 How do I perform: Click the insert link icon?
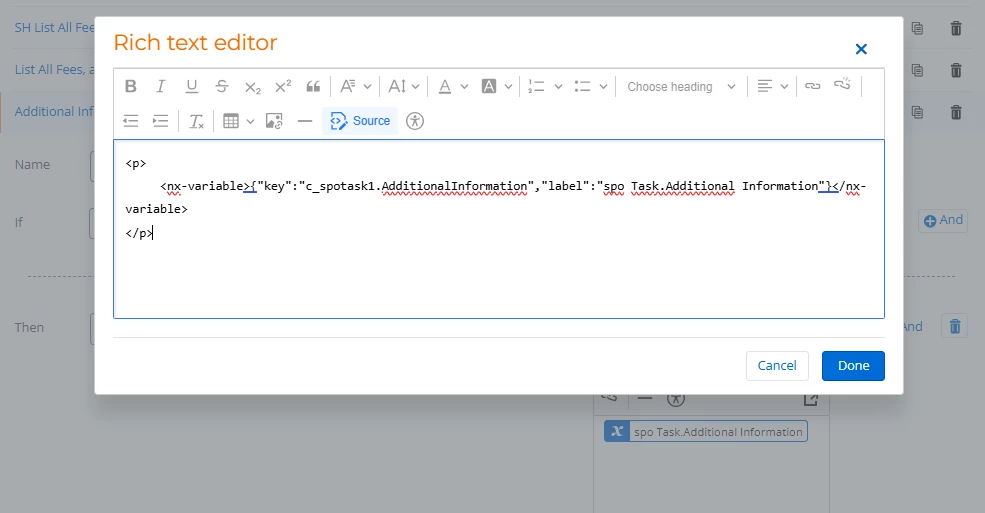tap(812, 87)
